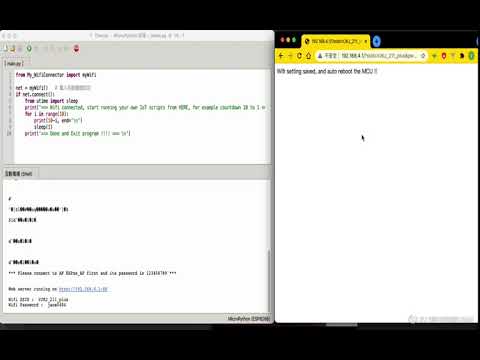480x360 pixels.
Task: Click the faded yellow extension icon in Chrome
Action: [x=453, y=56]
